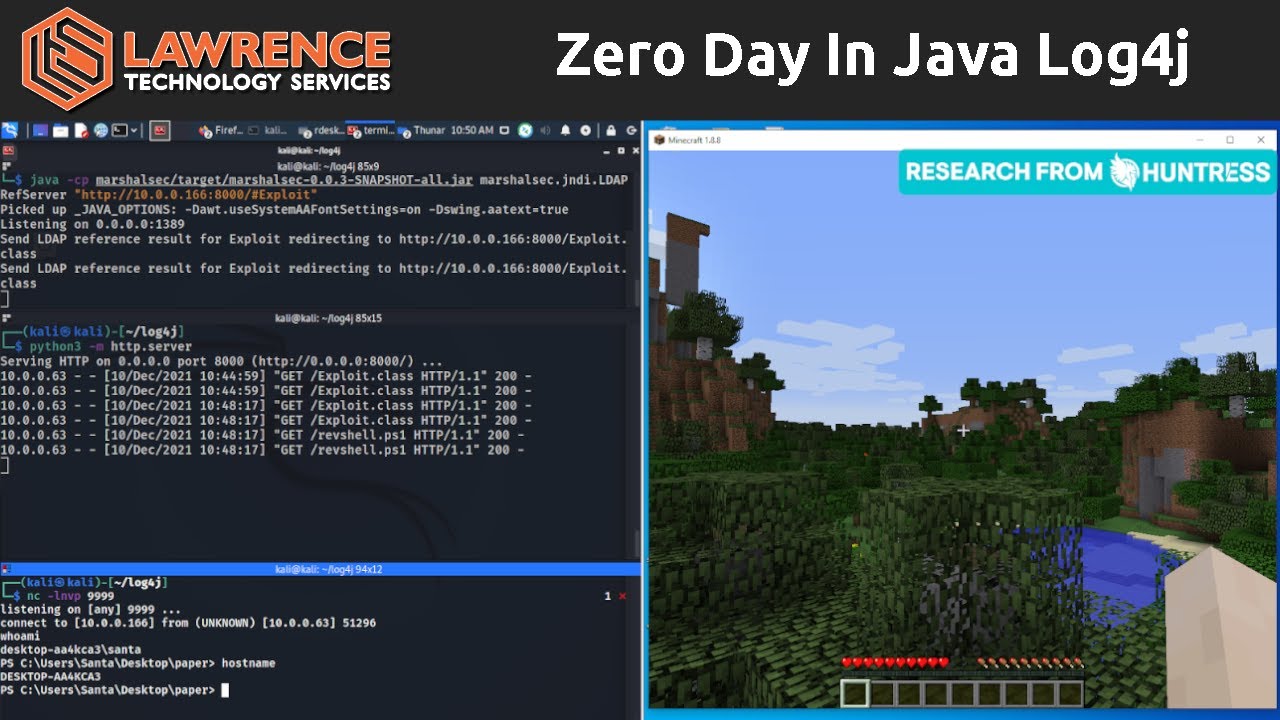Click the 'nc -lnvp 9999' command

(x=72, y=595)
